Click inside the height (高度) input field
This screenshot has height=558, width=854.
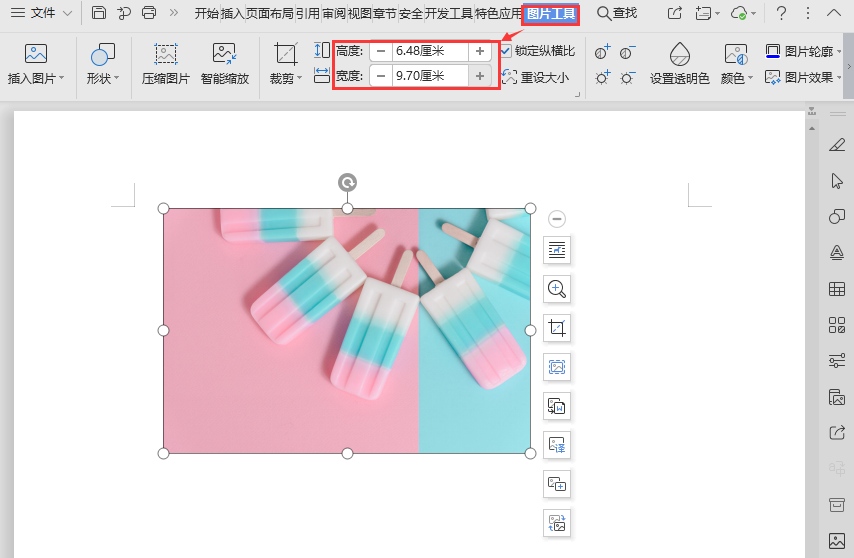[430, 51]
